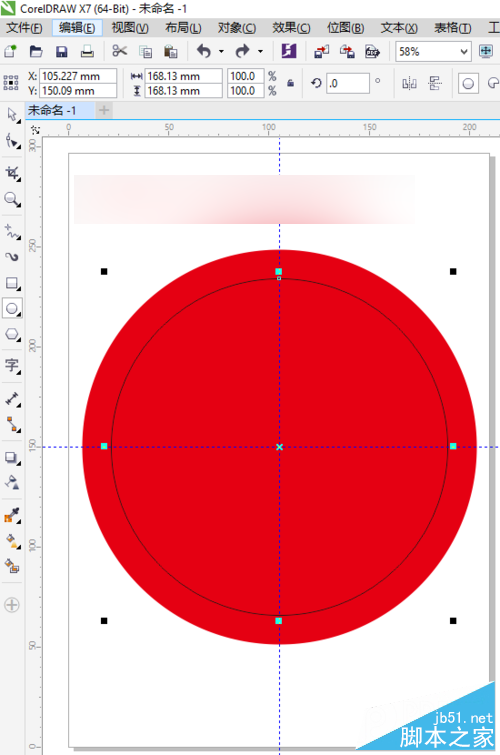This screenshot has height=755, width=500.
Task: Click the toolbox customize plus button
Action: (12, 604)
